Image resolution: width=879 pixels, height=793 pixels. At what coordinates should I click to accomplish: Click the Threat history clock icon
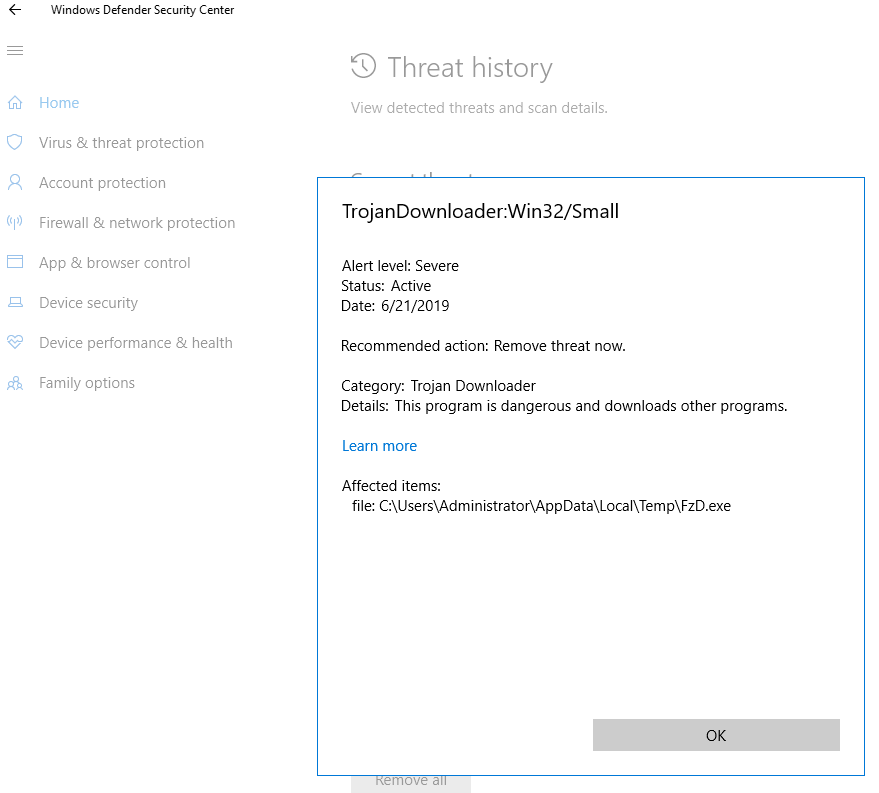(x=362, y=66)
